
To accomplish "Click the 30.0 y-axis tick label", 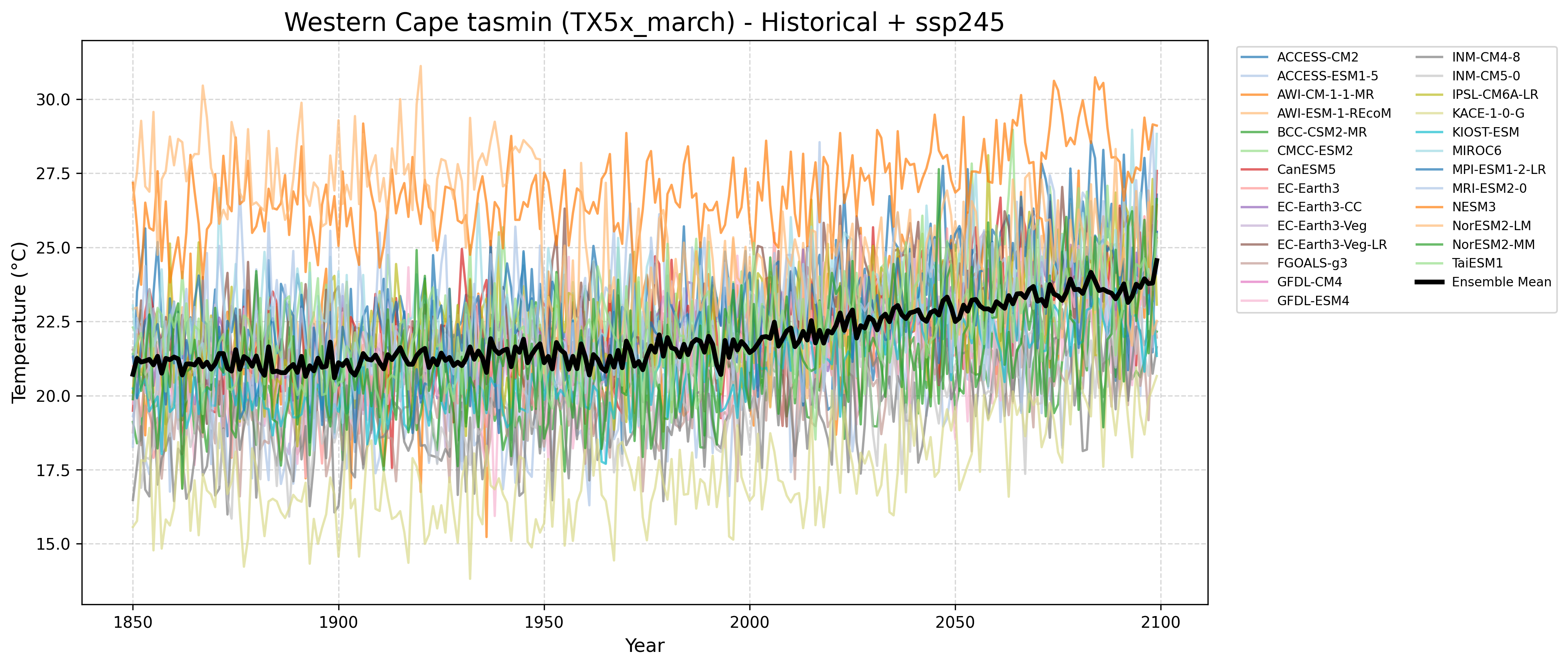I will coord(53,100).
